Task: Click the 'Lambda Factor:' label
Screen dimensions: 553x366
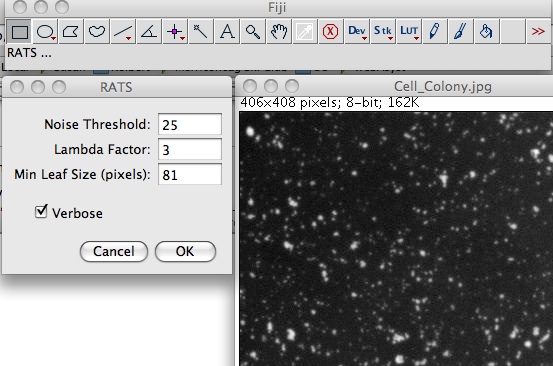Action: click(102, 150)
